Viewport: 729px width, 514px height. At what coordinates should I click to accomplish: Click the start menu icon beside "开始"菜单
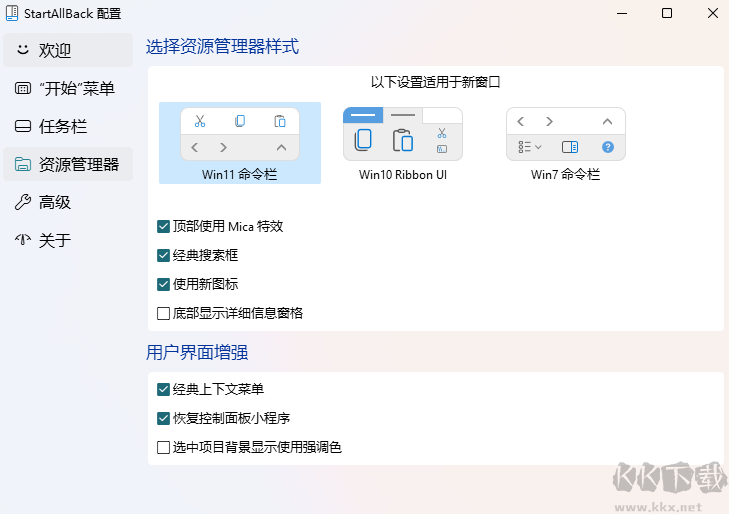[22, 89]
